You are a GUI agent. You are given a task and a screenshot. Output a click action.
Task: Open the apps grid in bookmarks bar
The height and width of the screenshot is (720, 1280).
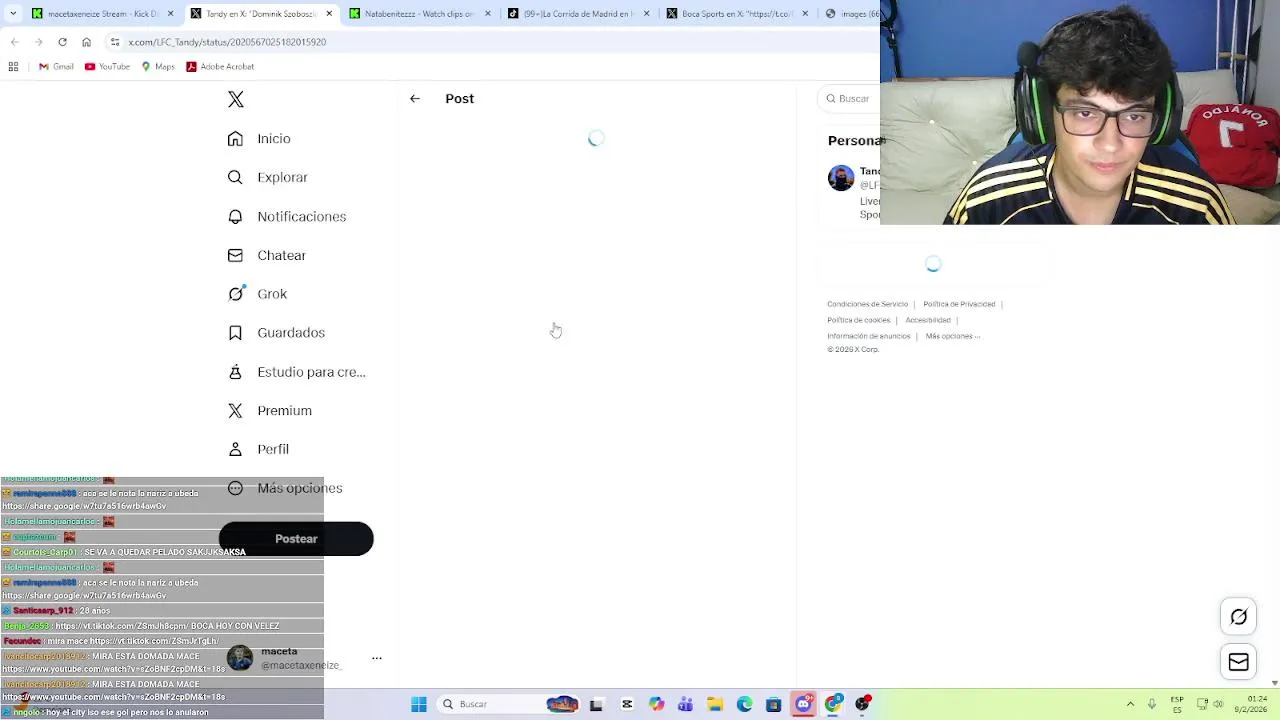coord(13,67)
